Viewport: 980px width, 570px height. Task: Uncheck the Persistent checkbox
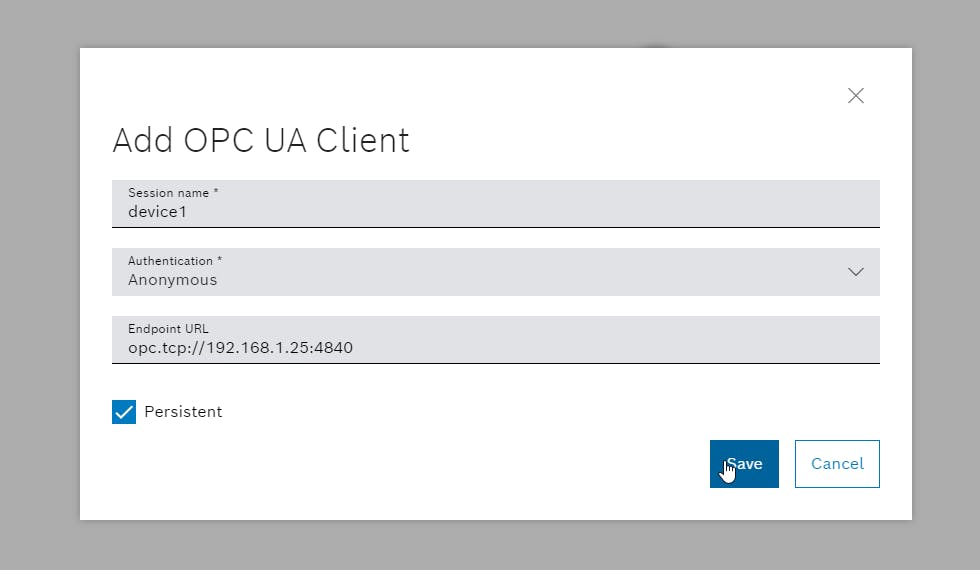pyautogui.click(x=124, y=412)
